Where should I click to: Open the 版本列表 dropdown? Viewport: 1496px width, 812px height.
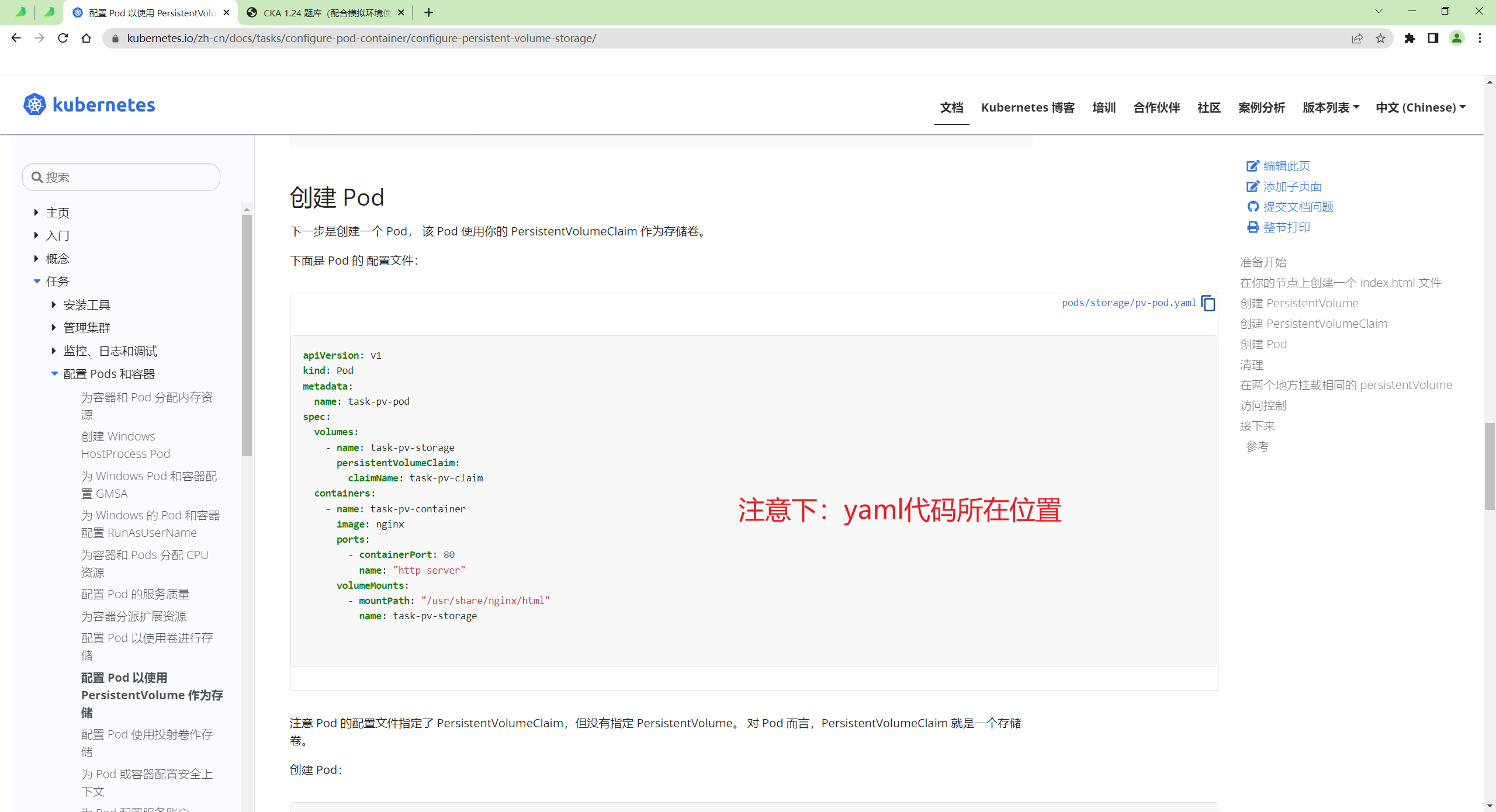[1331, 107]
